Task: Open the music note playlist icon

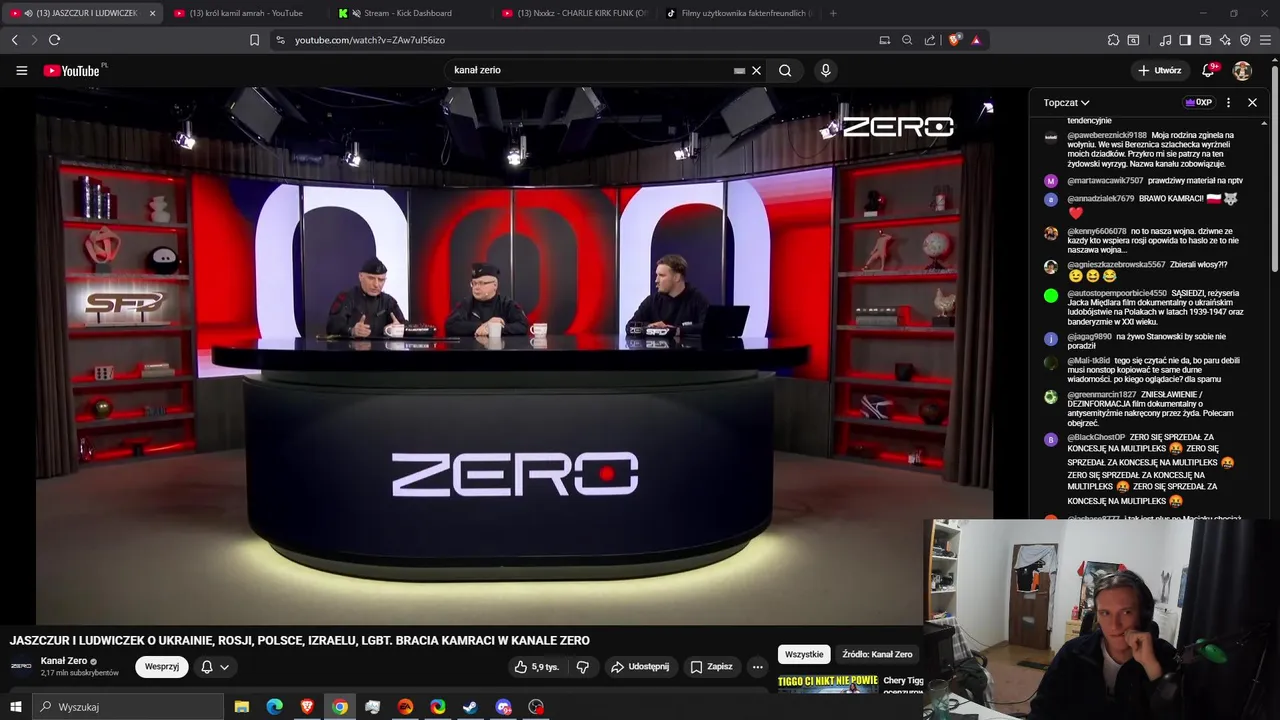Action: click(1165, 40)
